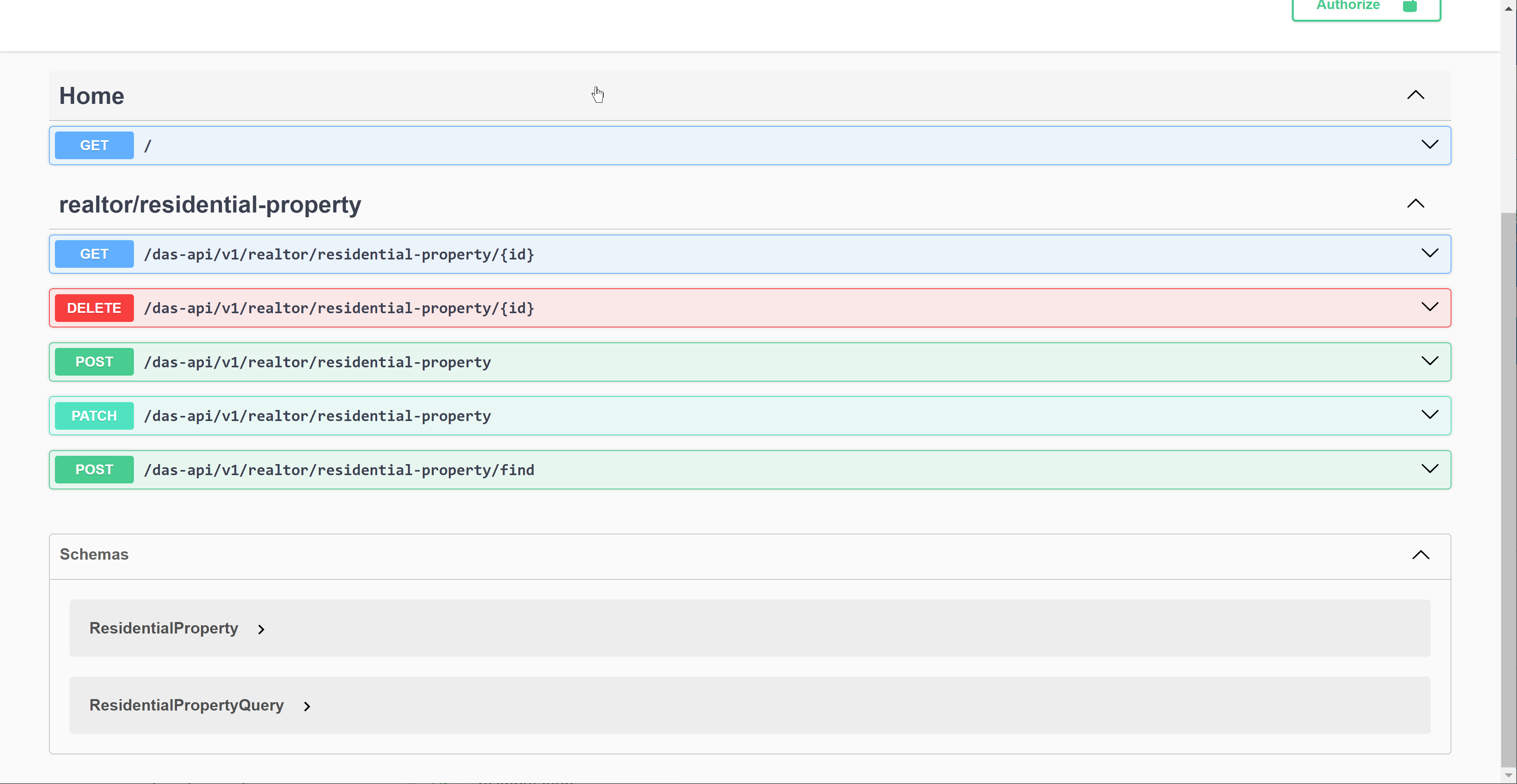
Task: Click the PATCH method badge
Action: pos(94,416)
